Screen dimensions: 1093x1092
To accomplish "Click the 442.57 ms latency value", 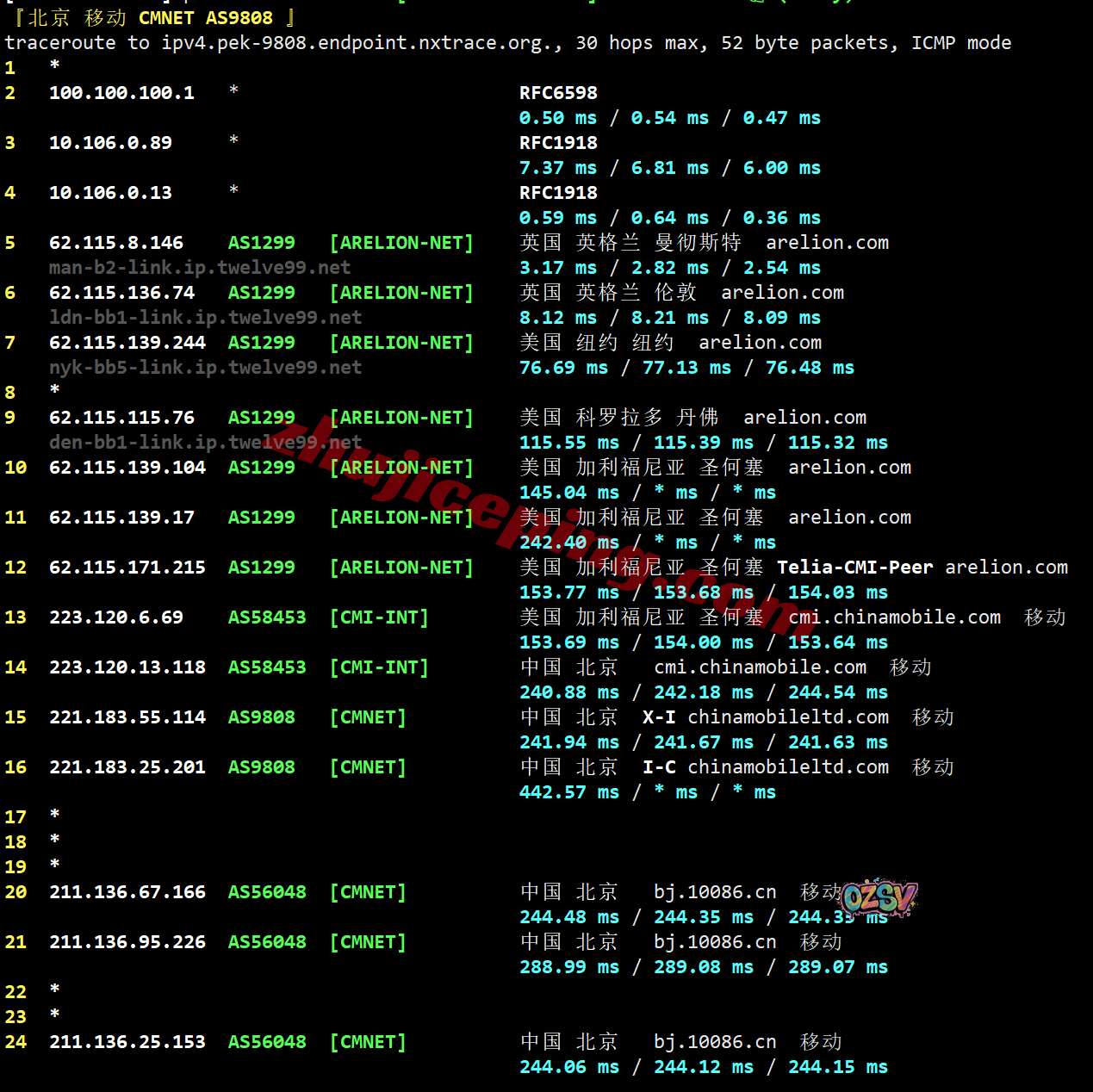I will 568,792.
